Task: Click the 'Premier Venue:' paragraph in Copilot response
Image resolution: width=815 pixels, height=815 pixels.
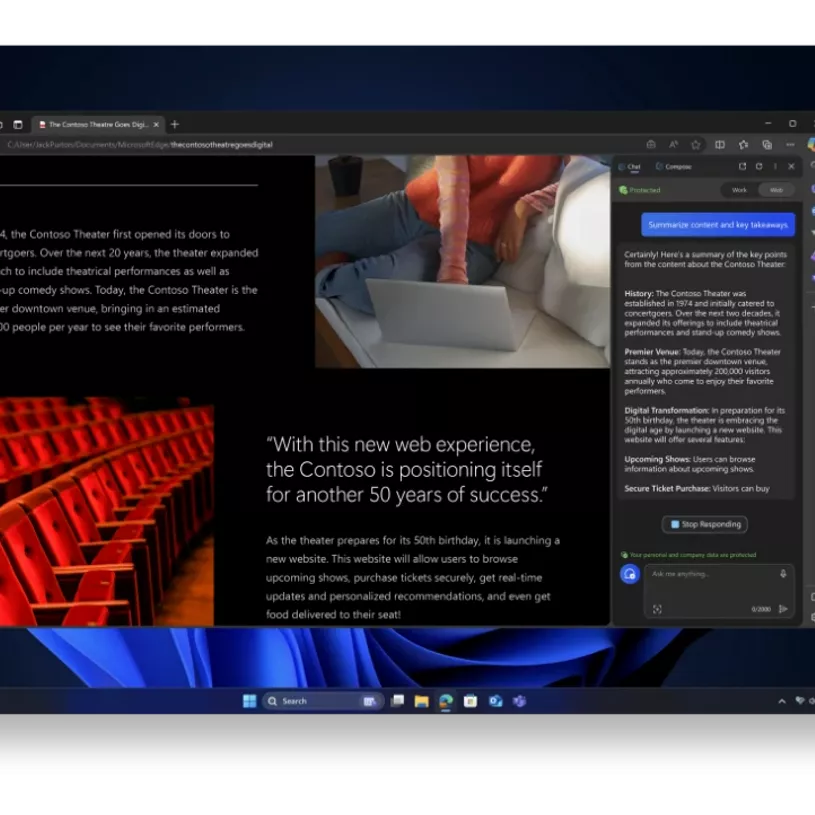Action: pos(703,372)
